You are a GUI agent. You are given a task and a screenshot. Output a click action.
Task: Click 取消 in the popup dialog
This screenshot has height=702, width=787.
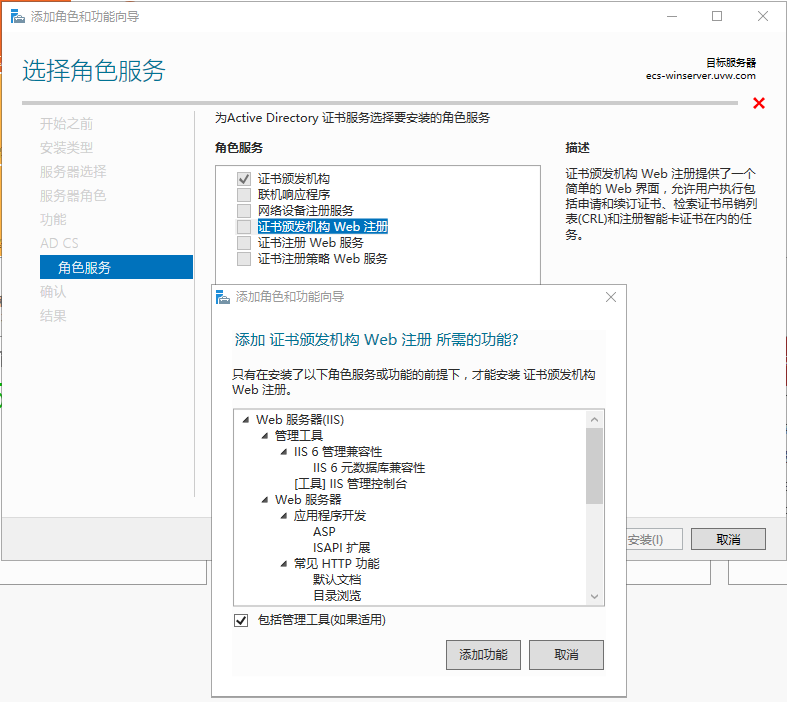tap(566, 655)
